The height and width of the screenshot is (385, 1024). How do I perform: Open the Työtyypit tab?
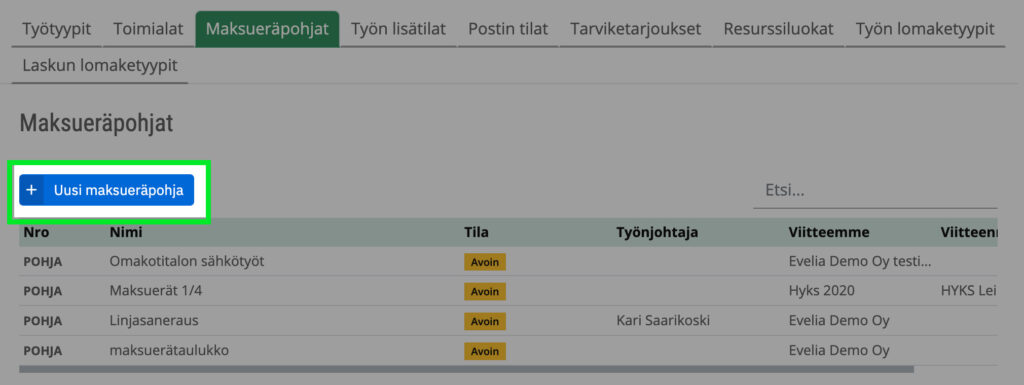57,29
